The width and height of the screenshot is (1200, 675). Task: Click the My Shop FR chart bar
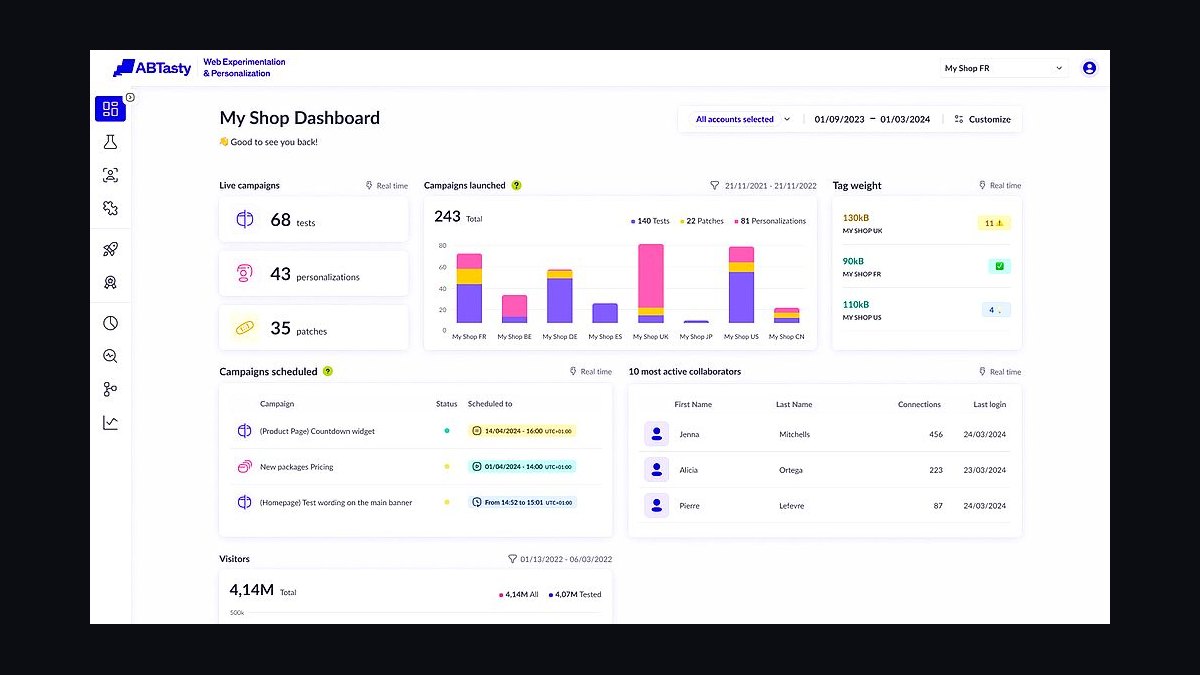coord(469,288)
